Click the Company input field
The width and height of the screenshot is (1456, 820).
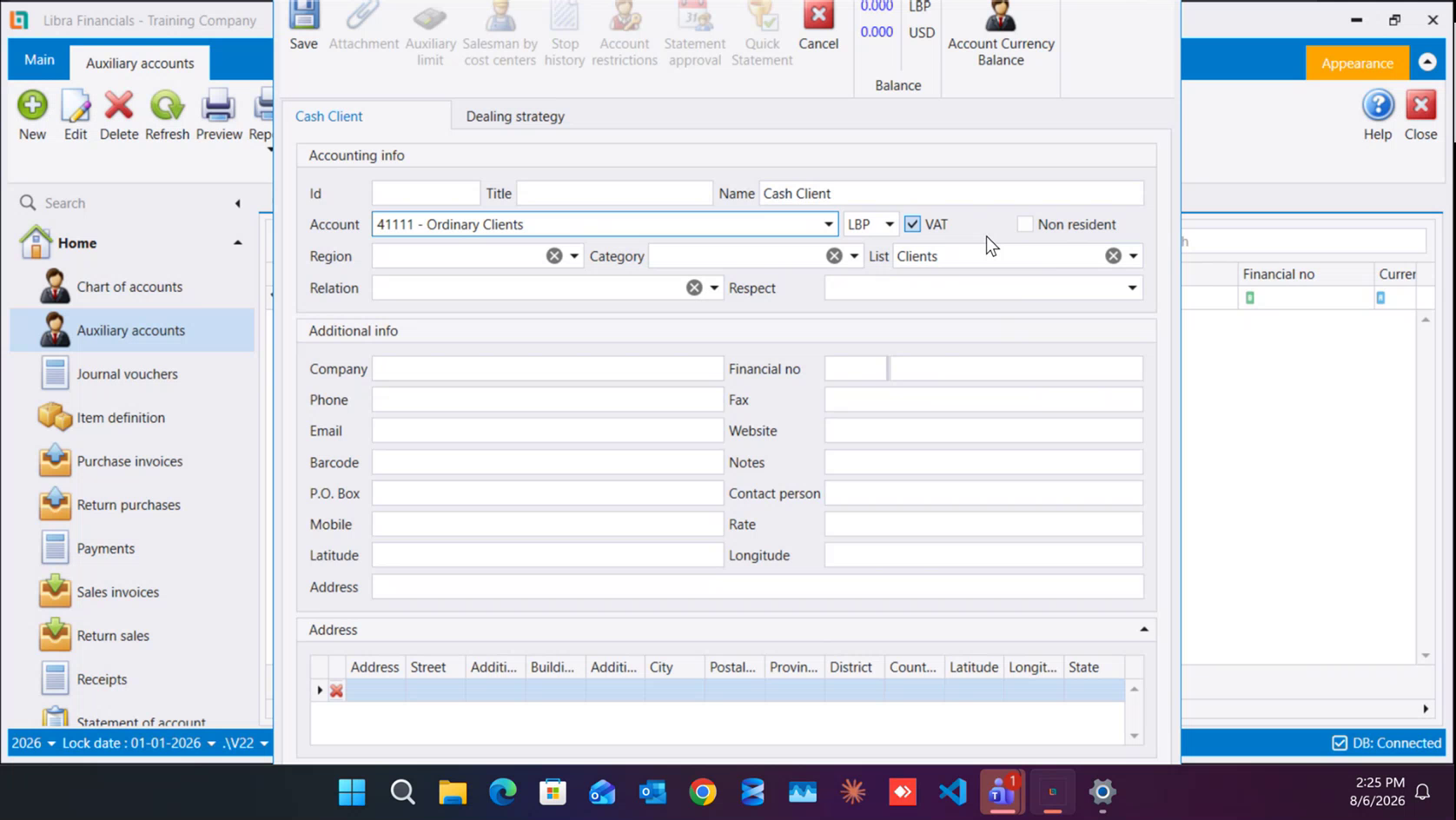547,368
